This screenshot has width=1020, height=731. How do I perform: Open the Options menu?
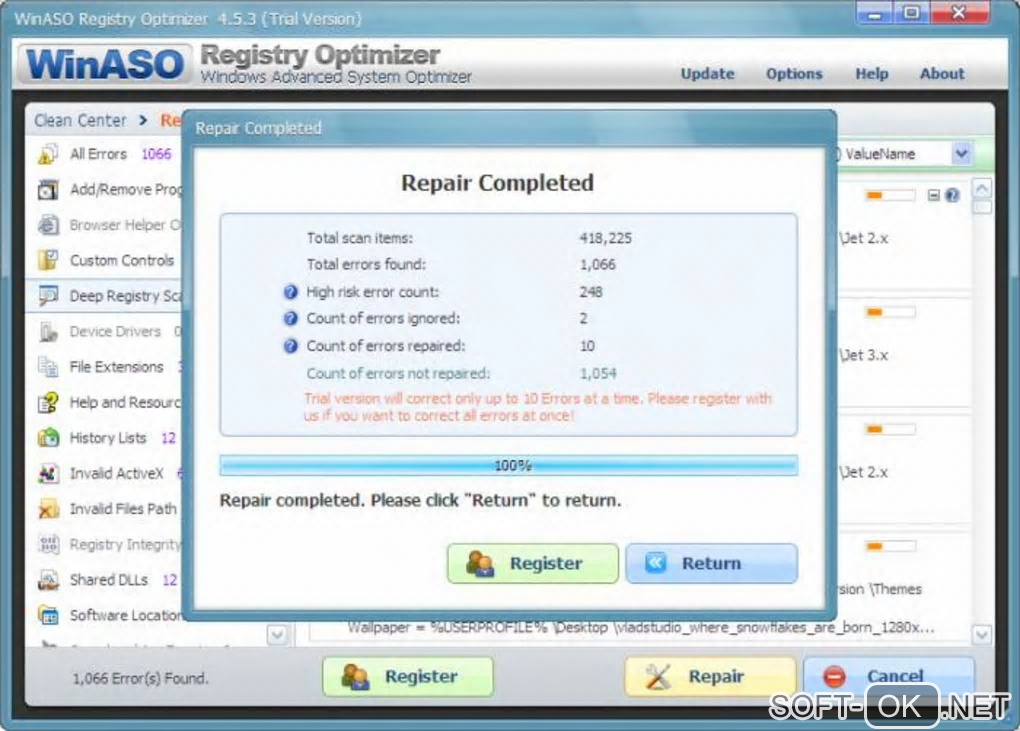[794, 73]
